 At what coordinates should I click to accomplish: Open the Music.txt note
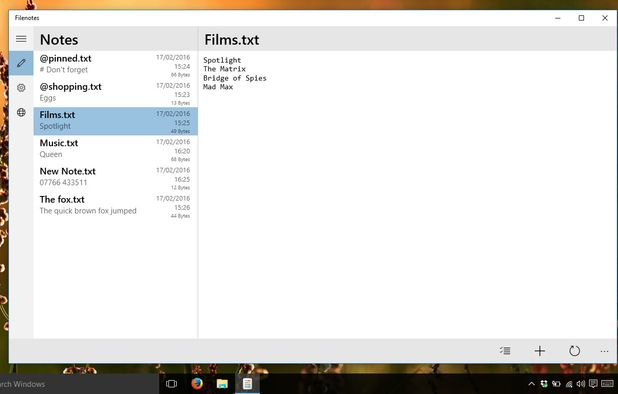pos(115,149)
